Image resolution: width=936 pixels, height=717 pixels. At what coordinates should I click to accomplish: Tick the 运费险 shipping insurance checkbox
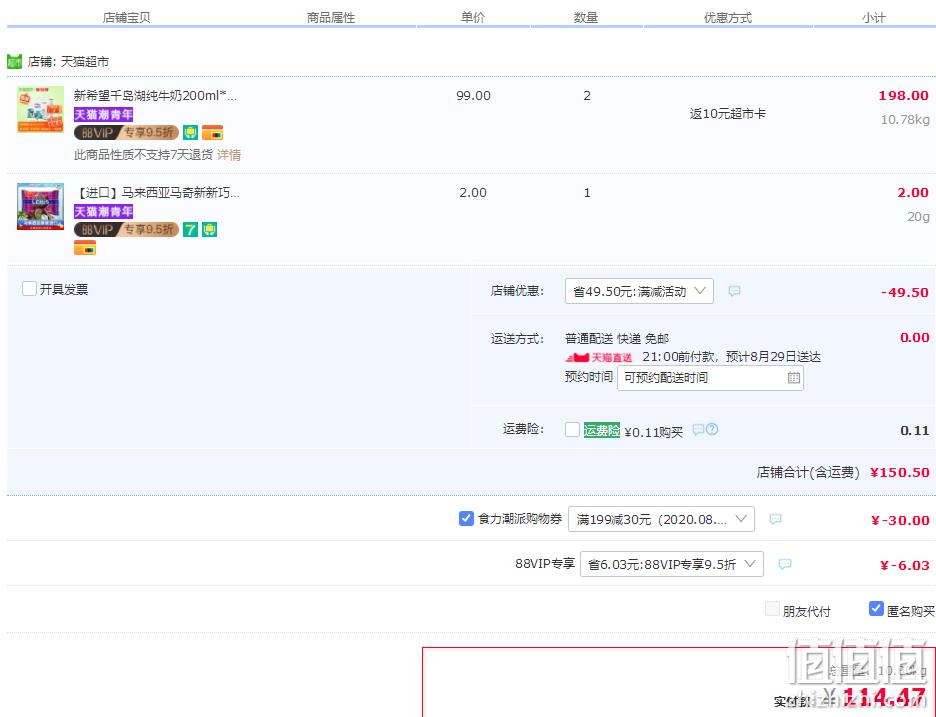pyautogui.click(x=572, y=430)
